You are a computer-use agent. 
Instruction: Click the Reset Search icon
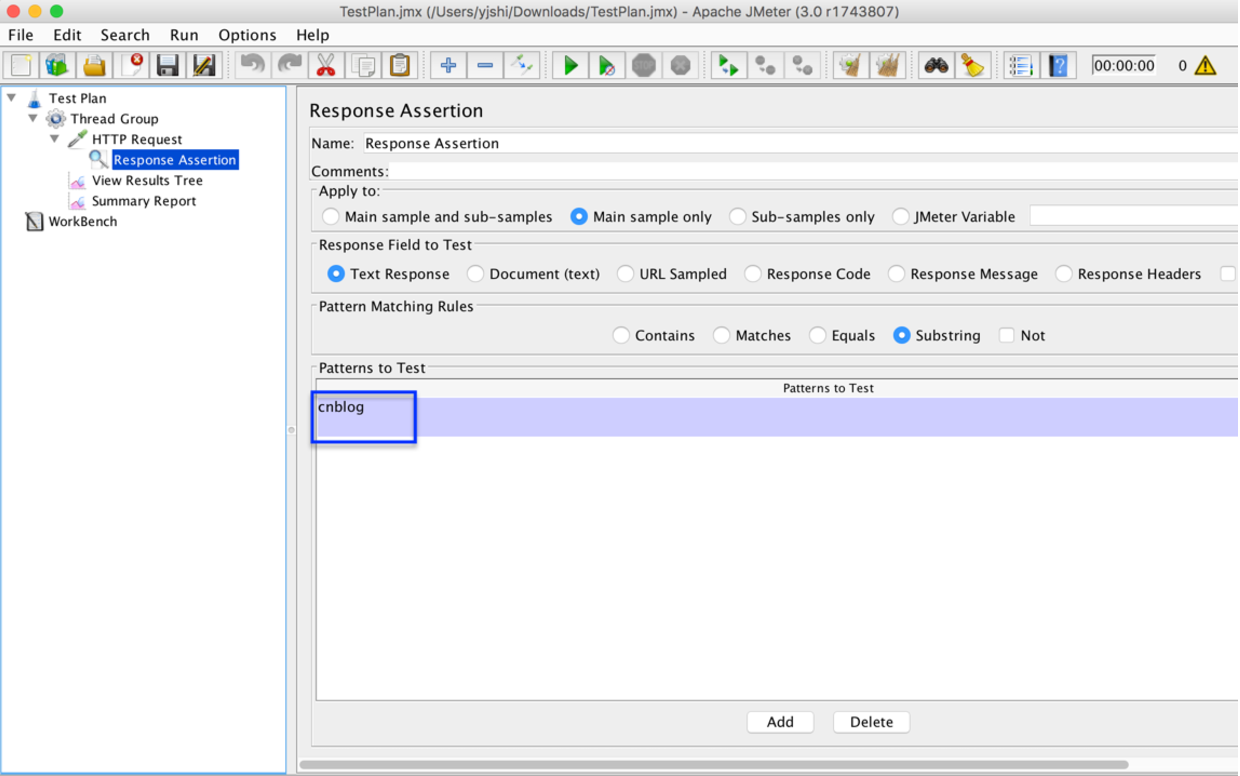973,66
